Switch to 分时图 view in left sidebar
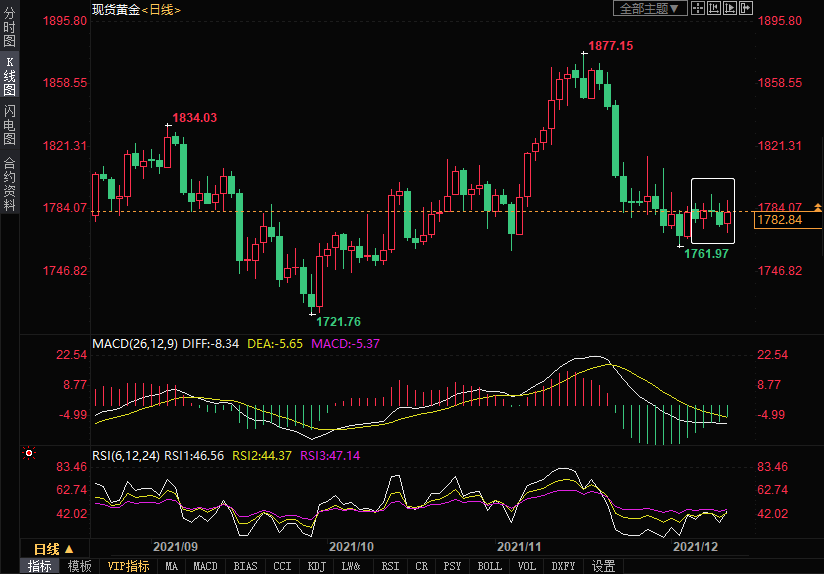The width and height of the screenshot is (824, 574). 9,28
